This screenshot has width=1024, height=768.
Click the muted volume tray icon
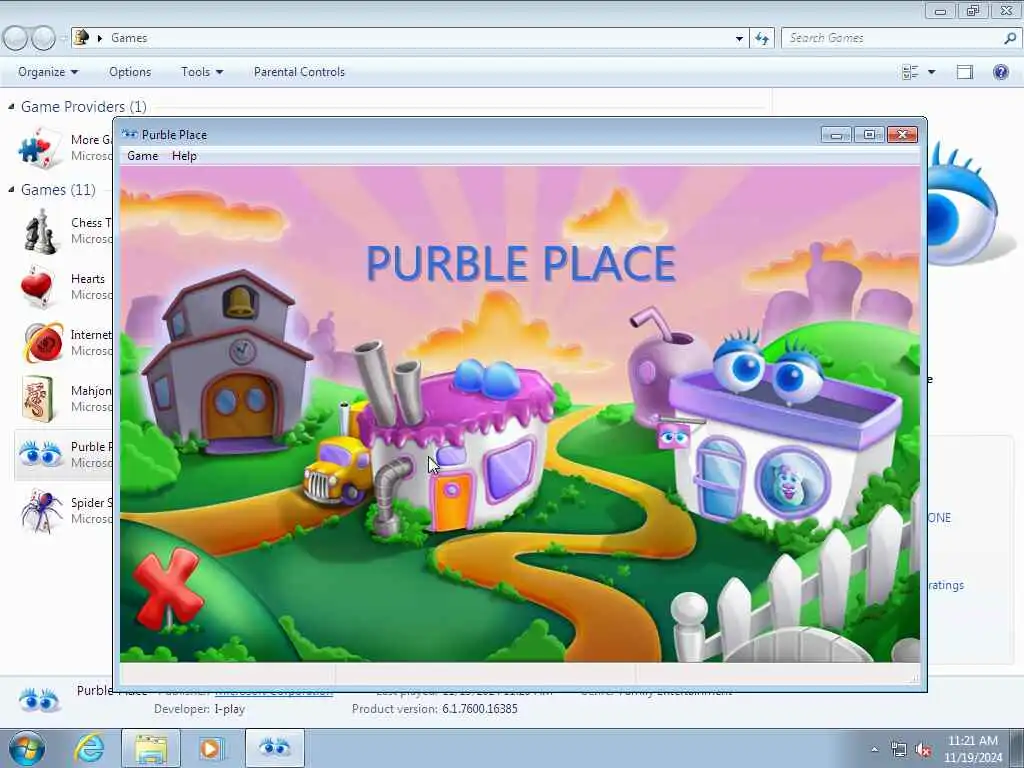pyautogui.click(x=923, y=749)
